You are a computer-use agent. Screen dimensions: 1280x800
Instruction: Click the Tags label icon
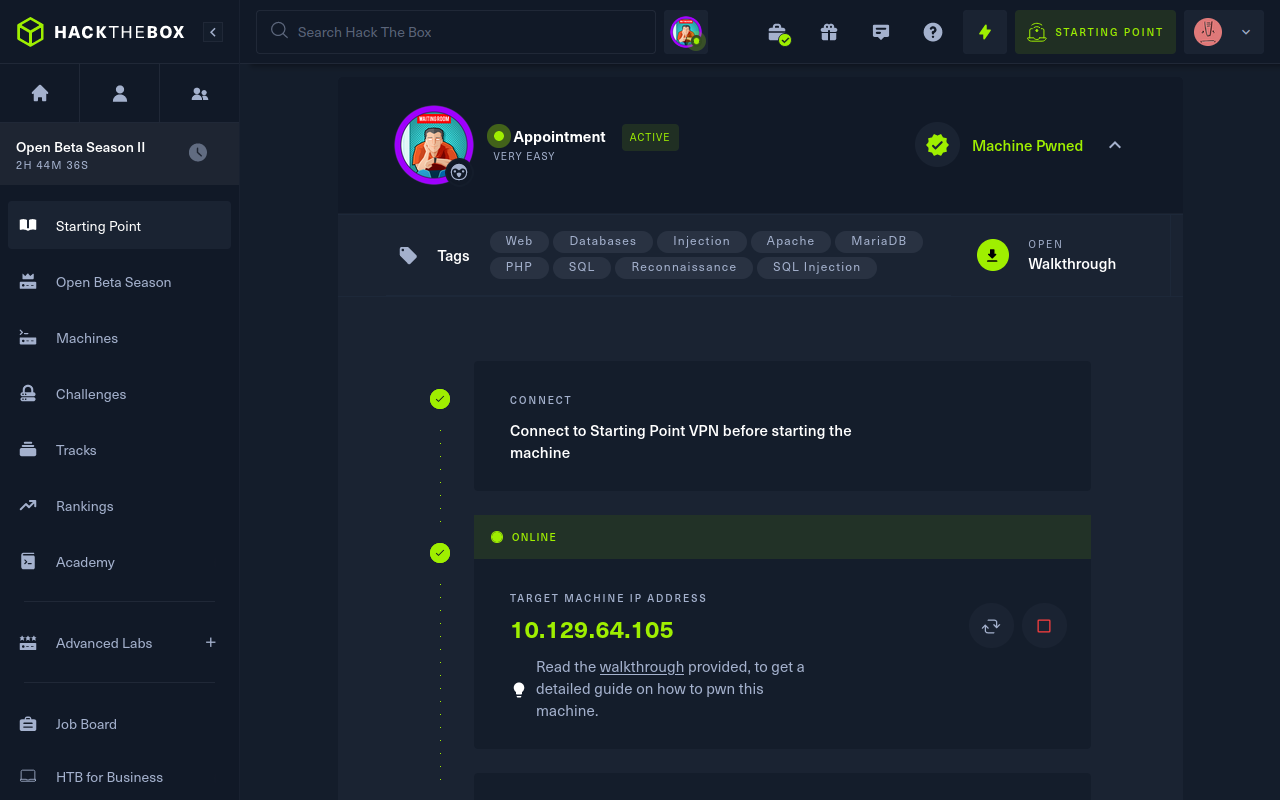pos(408,255)
